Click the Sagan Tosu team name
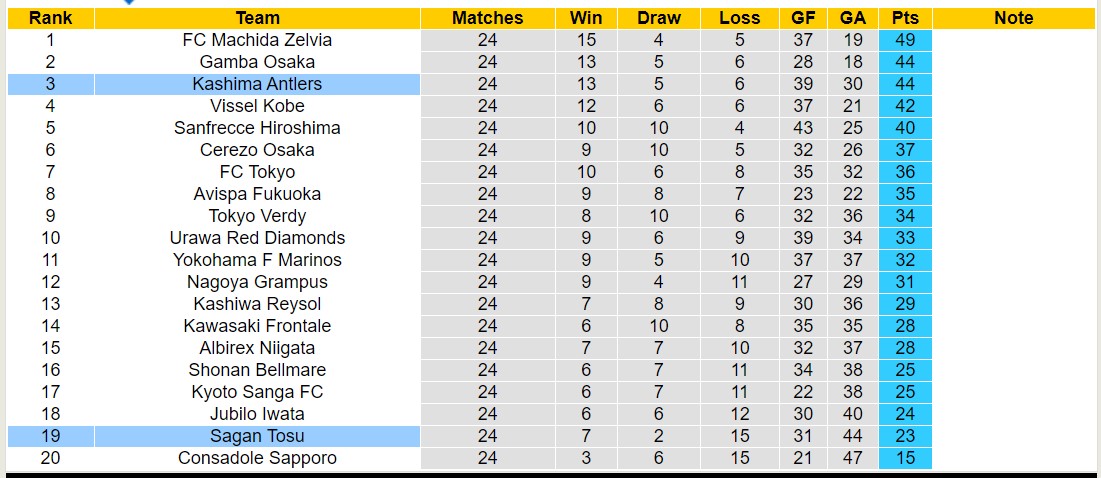Screen dimensions: 1101x478 pyautogui.click(x=257, y=436)
